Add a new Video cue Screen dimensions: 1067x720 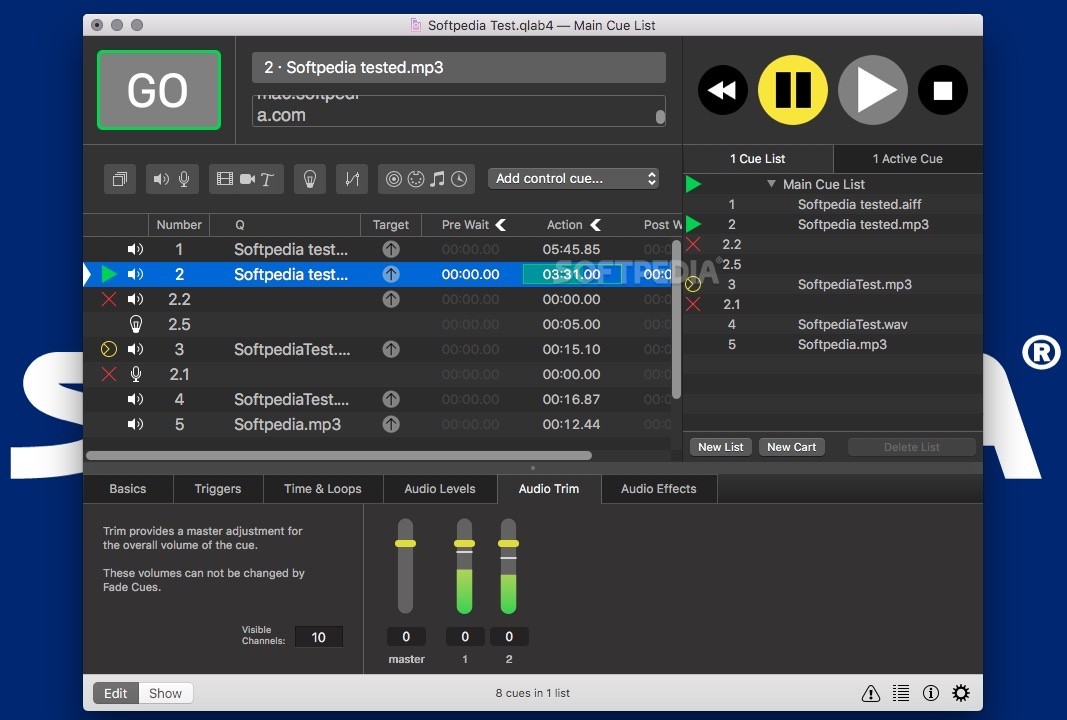[x=225, y=179]
